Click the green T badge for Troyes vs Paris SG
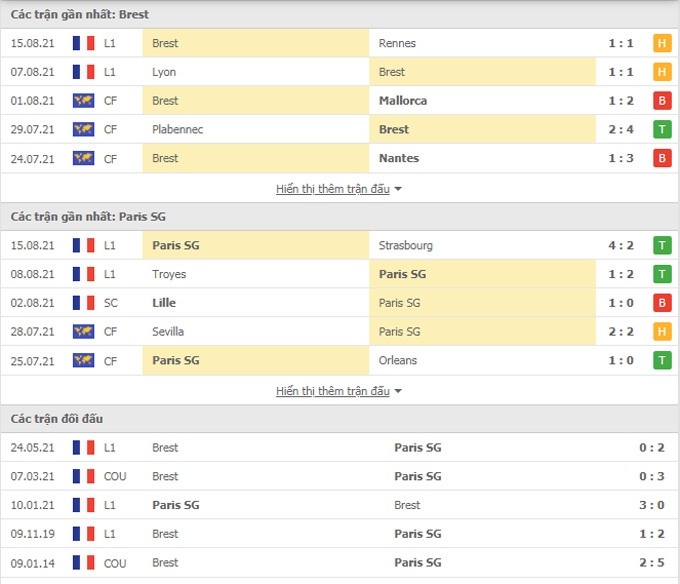Viewport: 680px width, 584px height. pos(662,274)
